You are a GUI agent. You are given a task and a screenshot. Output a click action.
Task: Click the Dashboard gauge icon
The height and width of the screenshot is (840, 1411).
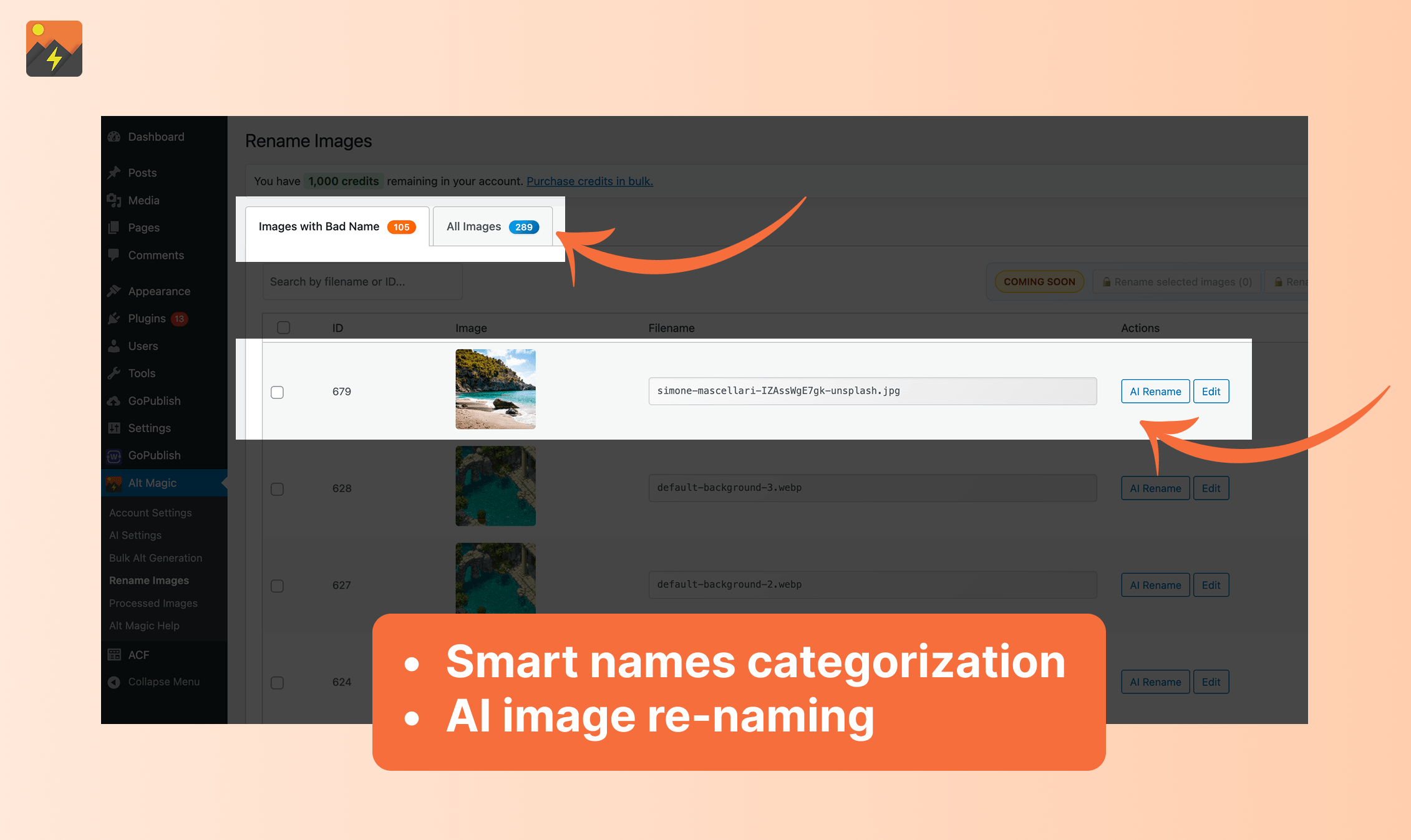(x=114, y=137)
